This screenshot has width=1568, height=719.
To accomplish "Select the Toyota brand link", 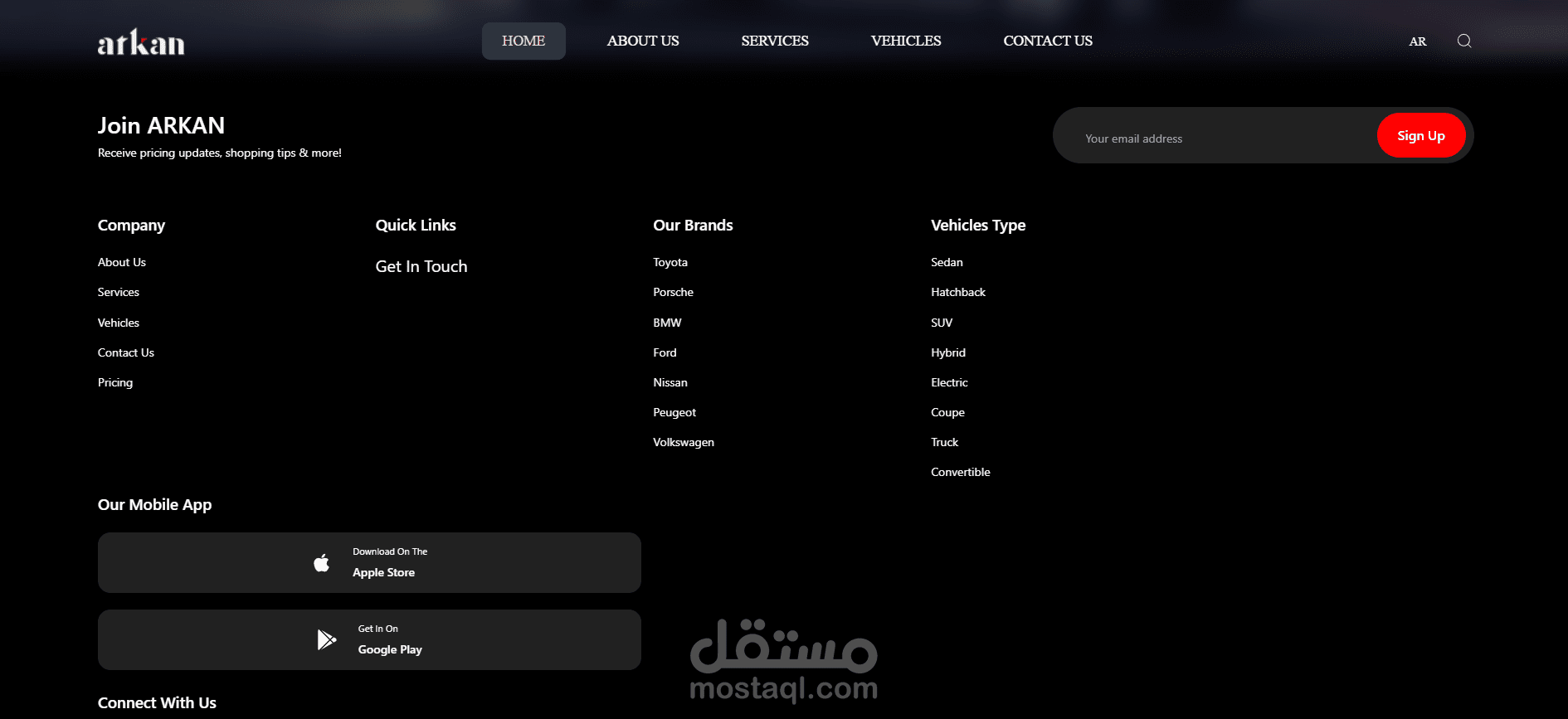I will click(x=670, y=262).
